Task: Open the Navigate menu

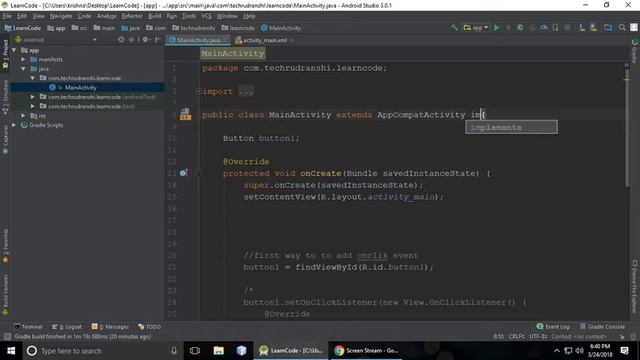Action: click(61, 16)
